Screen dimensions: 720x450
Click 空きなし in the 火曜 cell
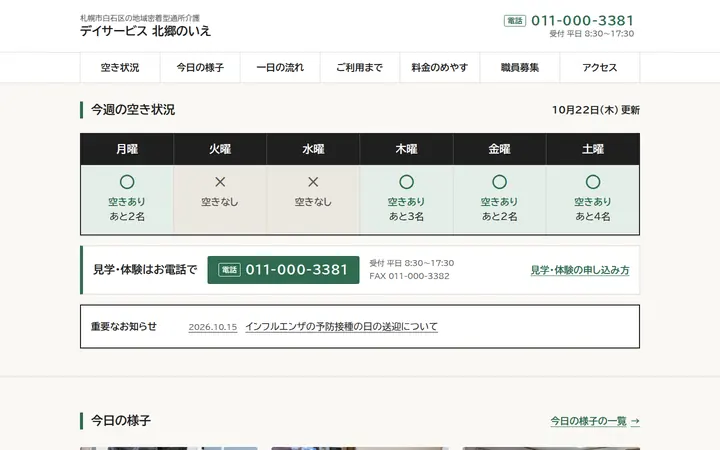pyautogui.click(x=220, y=202)
